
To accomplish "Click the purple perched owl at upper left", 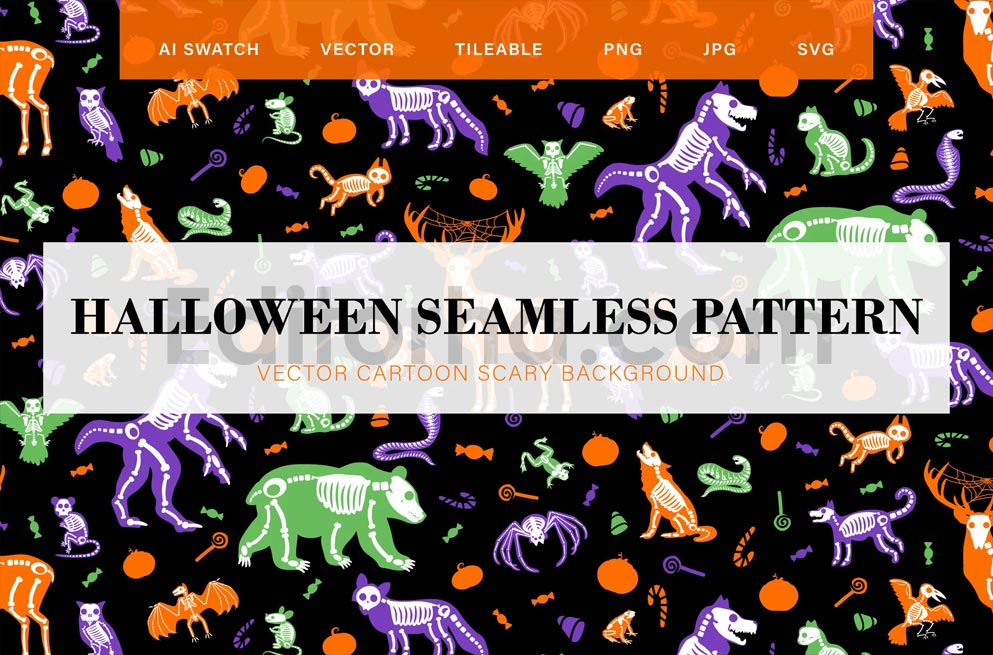I will click(x=100, y=122).
